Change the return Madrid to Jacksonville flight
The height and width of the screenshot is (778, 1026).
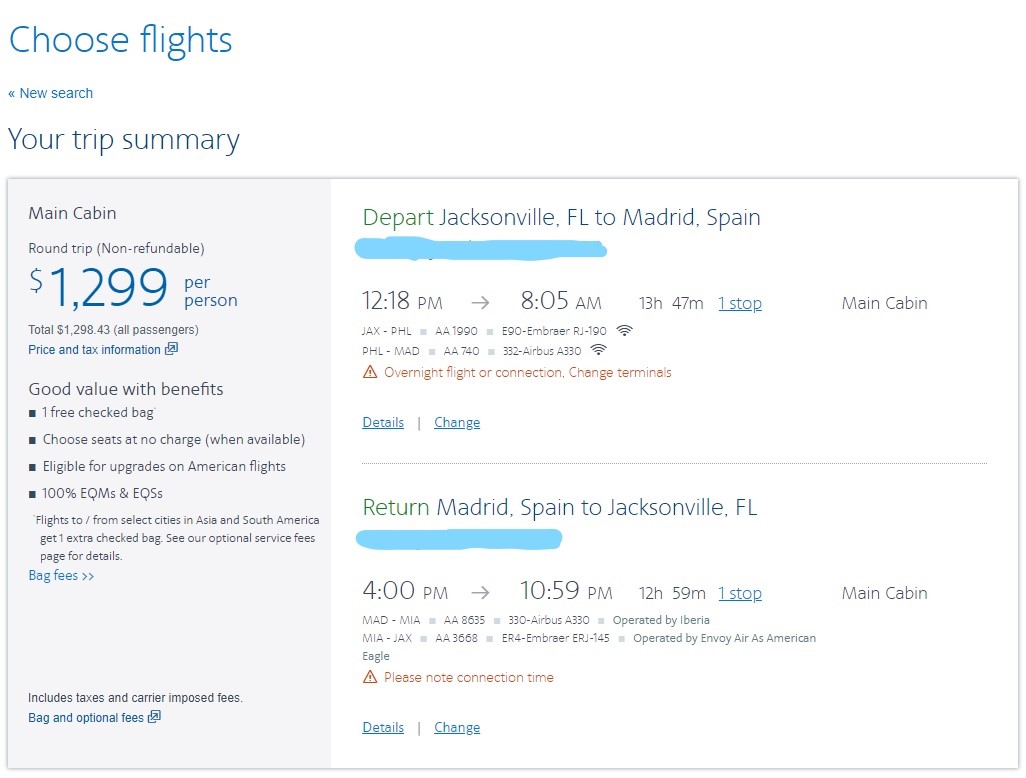tap(457, 728)
